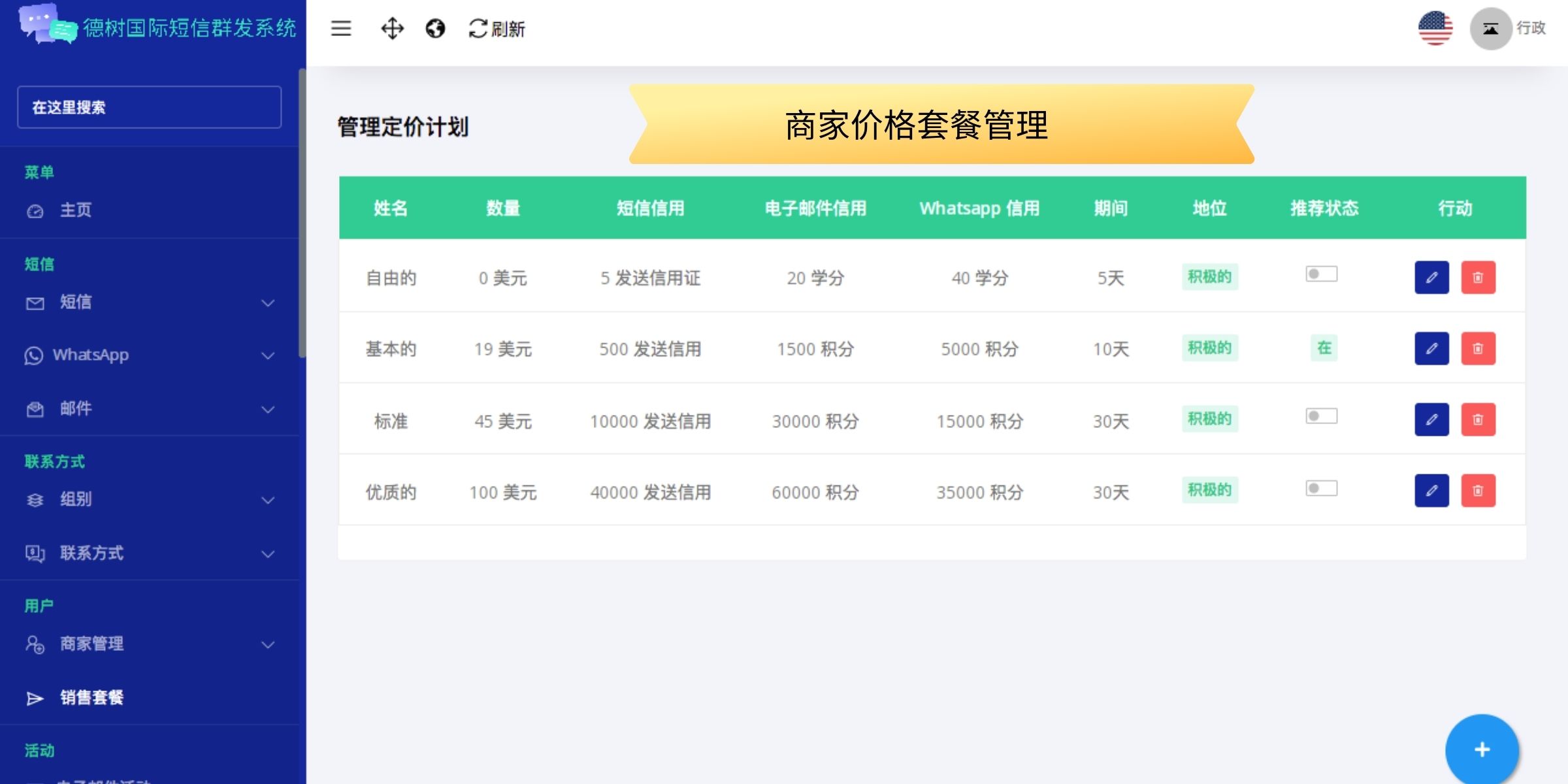Edit the 优质的 plan with pencil icon
The height and width of the screenshot is (784, 1568).
click(1431, 491)
